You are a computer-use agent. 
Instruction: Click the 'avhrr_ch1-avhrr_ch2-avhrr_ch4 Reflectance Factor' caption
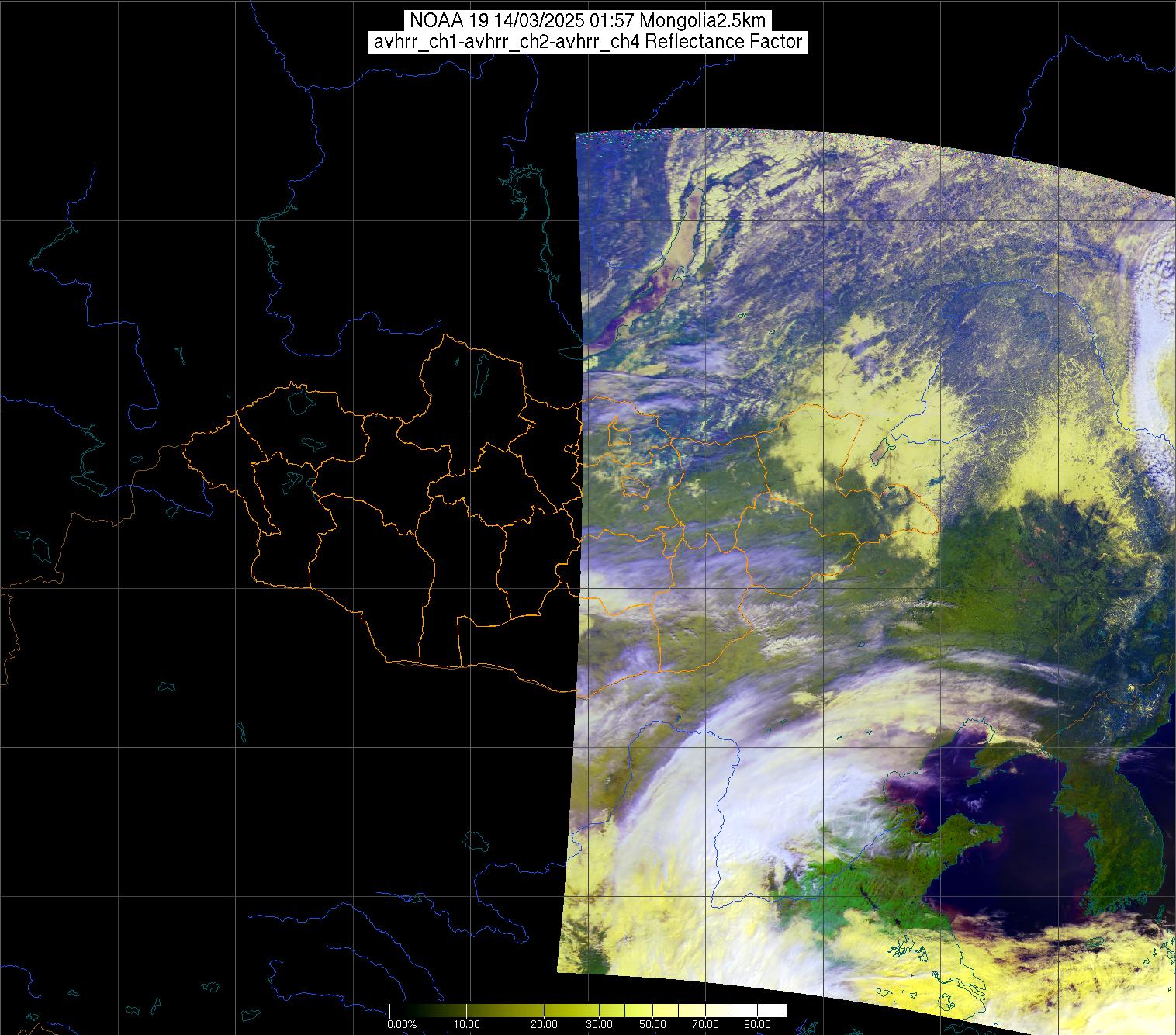(588, 42)
